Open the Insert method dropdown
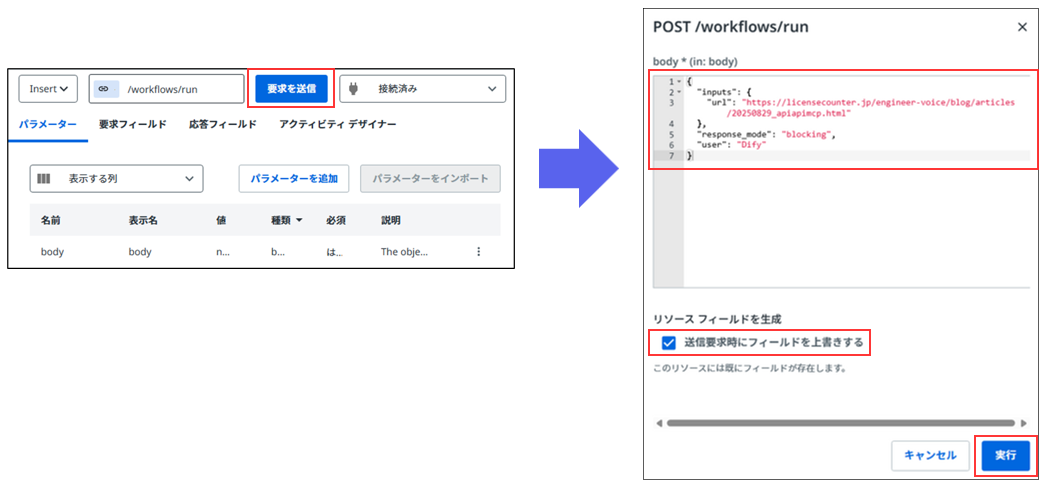 [49, 89]
